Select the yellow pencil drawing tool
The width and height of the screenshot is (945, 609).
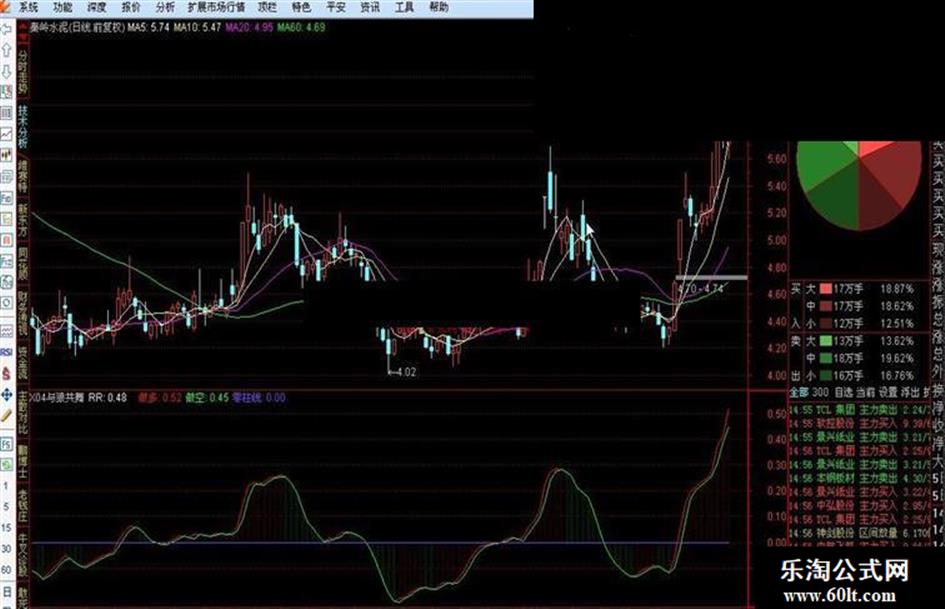pos(7,415)
